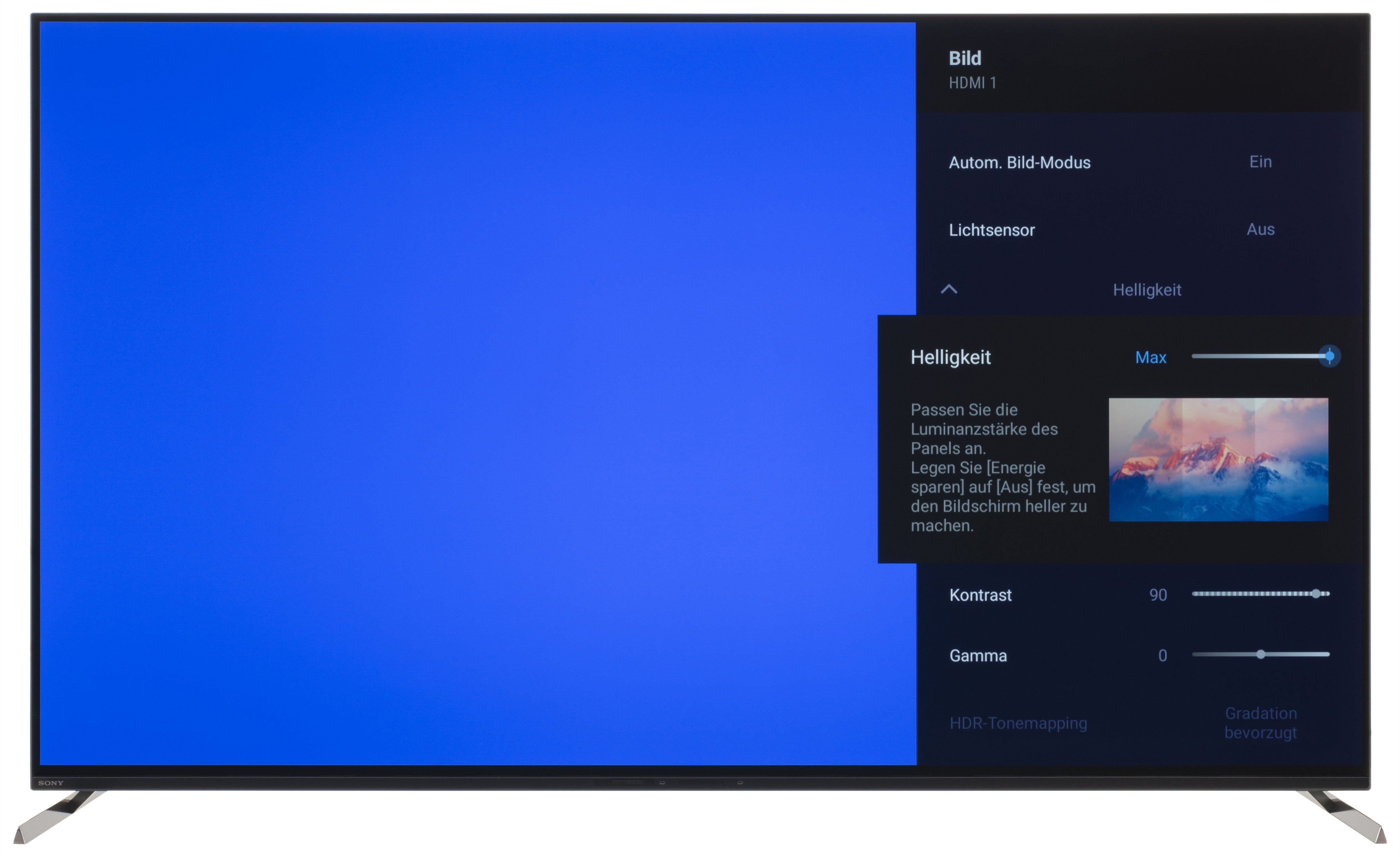This screenshot has width=1400, height=857.
Task: Click the Aus value for Lichtsensor
Action: tap(1260, 230)
